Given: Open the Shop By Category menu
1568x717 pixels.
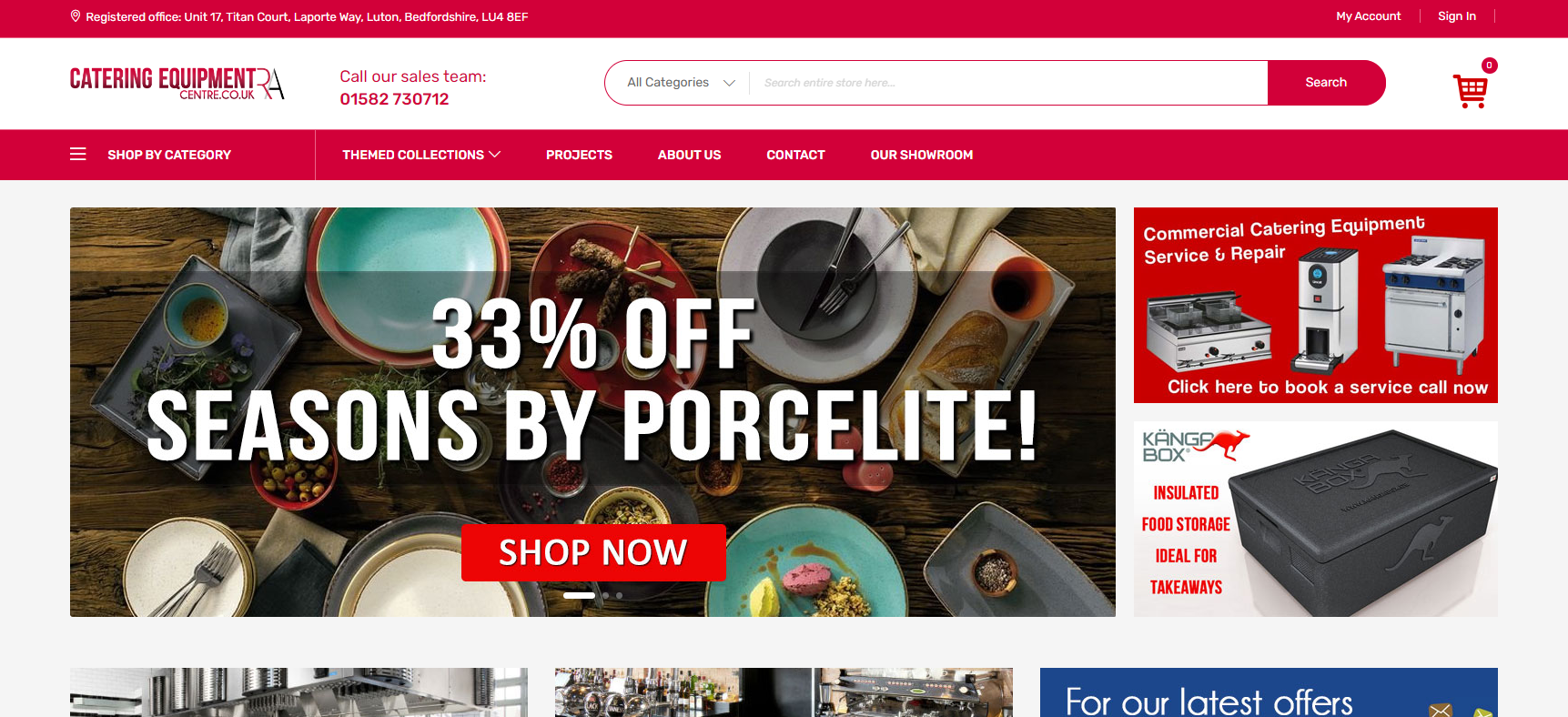Looking at the screenshot, I should coord(169,155).
